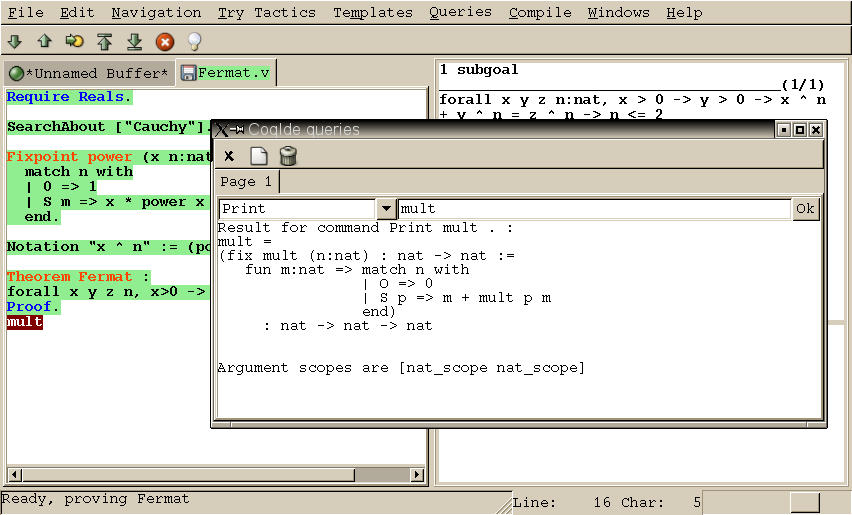
Task: Click the editor's horizontal scrollbar
Action: (215, 475)
